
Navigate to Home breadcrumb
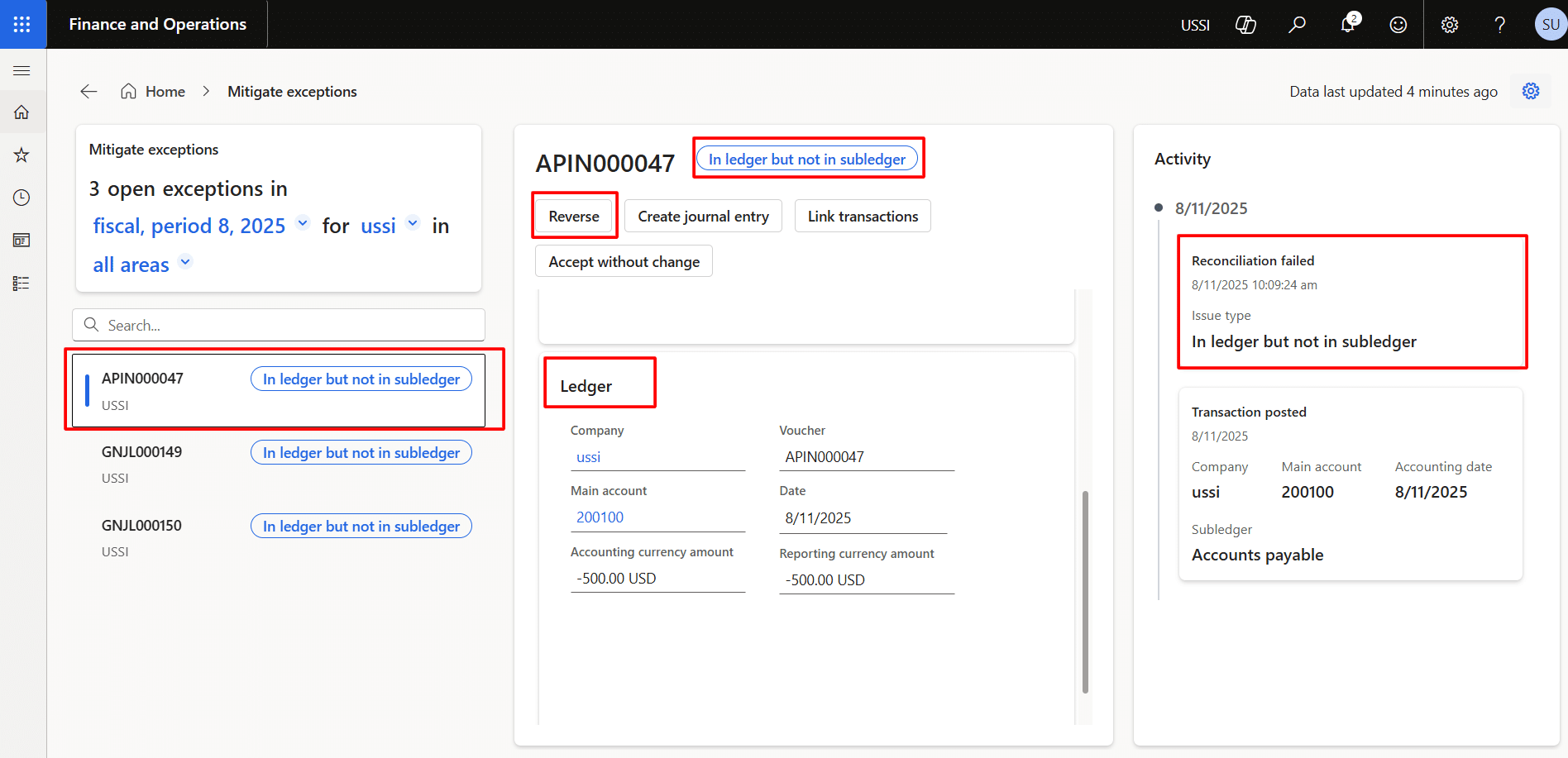click(165, 92)
